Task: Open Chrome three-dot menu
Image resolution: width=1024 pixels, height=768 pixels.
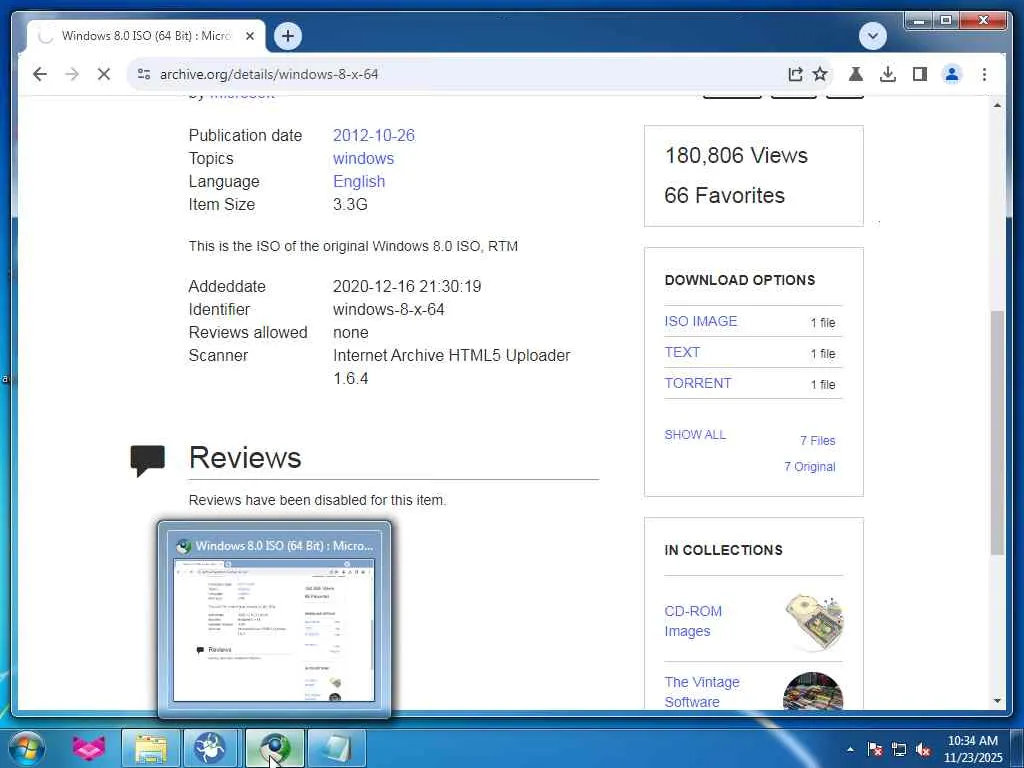Action: (x=984, y=74)
